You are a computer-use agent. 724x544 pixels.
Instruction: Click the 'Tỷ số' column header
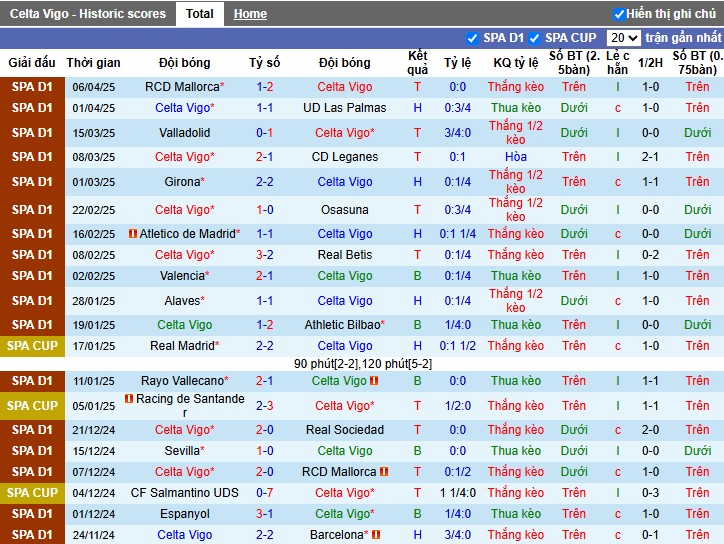[x=265, y=63]
